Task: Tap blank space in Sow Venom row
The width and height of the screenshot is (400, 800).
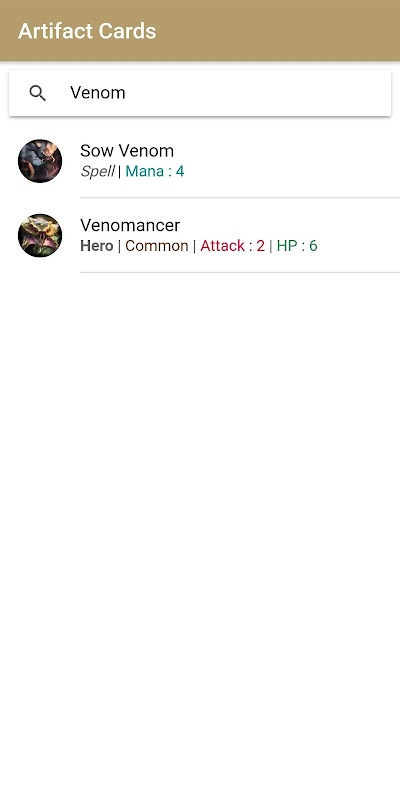Action: tap(296, 161)
